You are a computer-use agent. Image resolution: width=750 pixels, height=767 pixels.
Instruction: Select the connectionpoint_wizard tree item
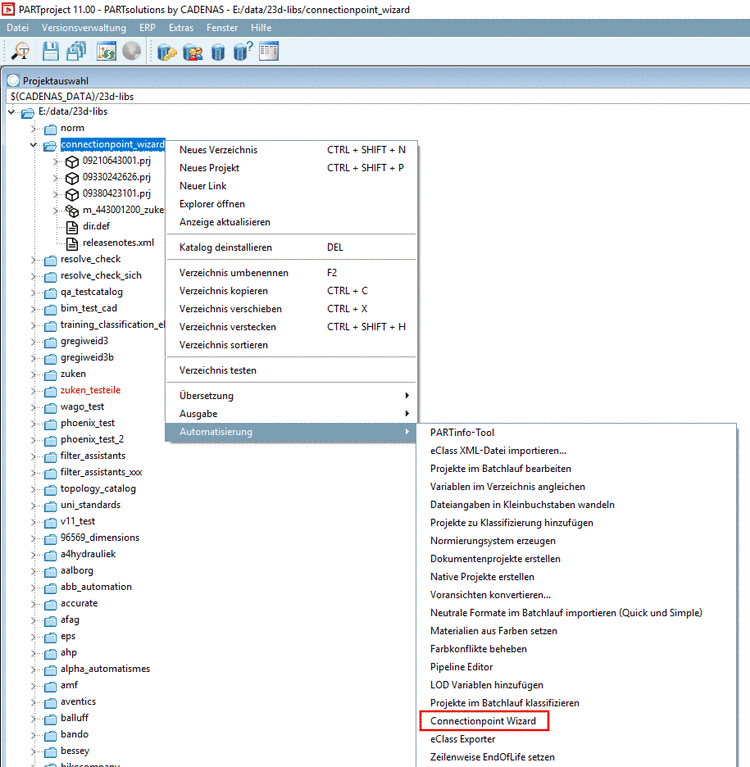113,144
